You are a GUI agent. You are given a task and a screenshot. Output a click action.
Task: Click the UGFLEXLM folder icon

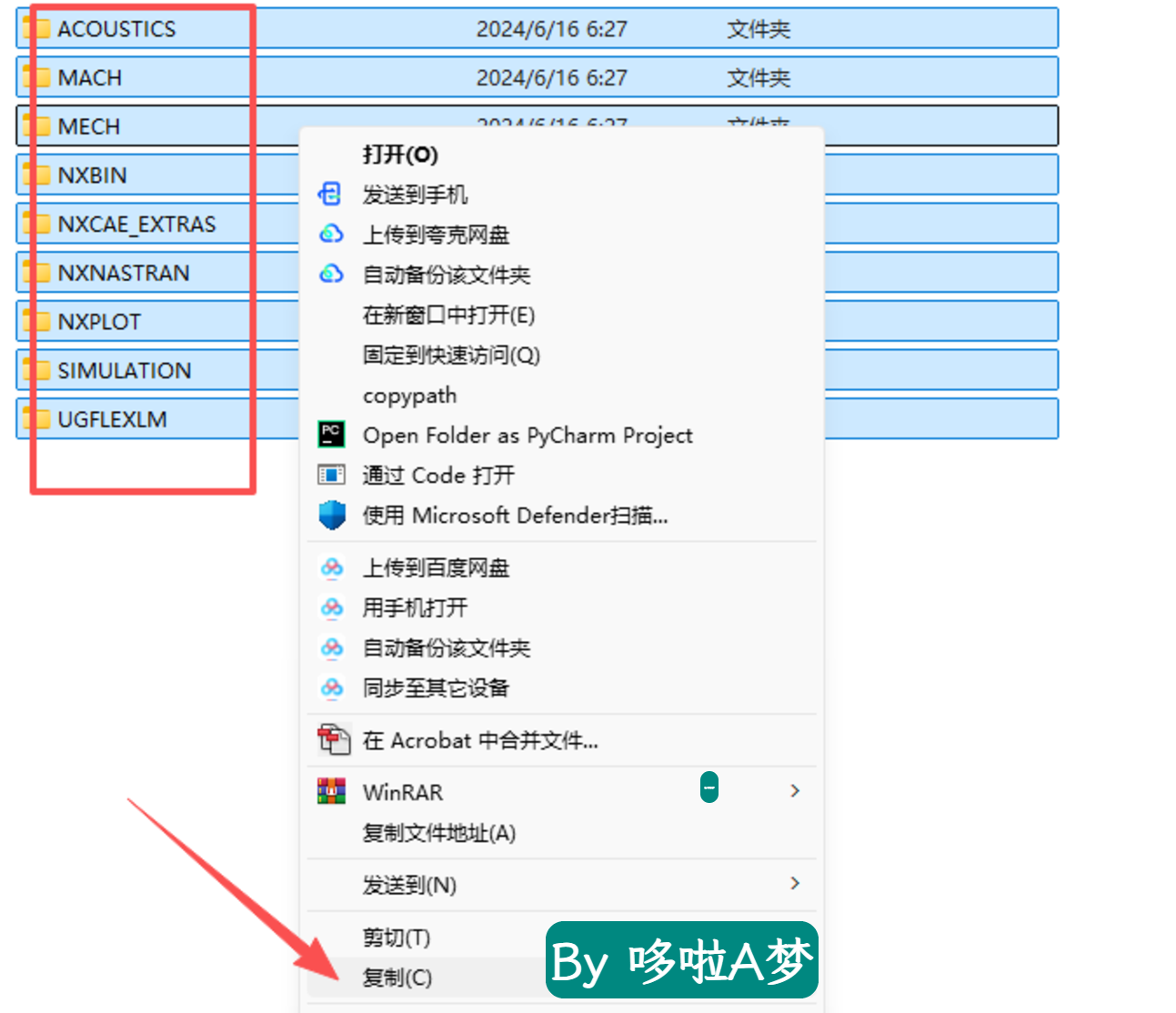point(37,418)
